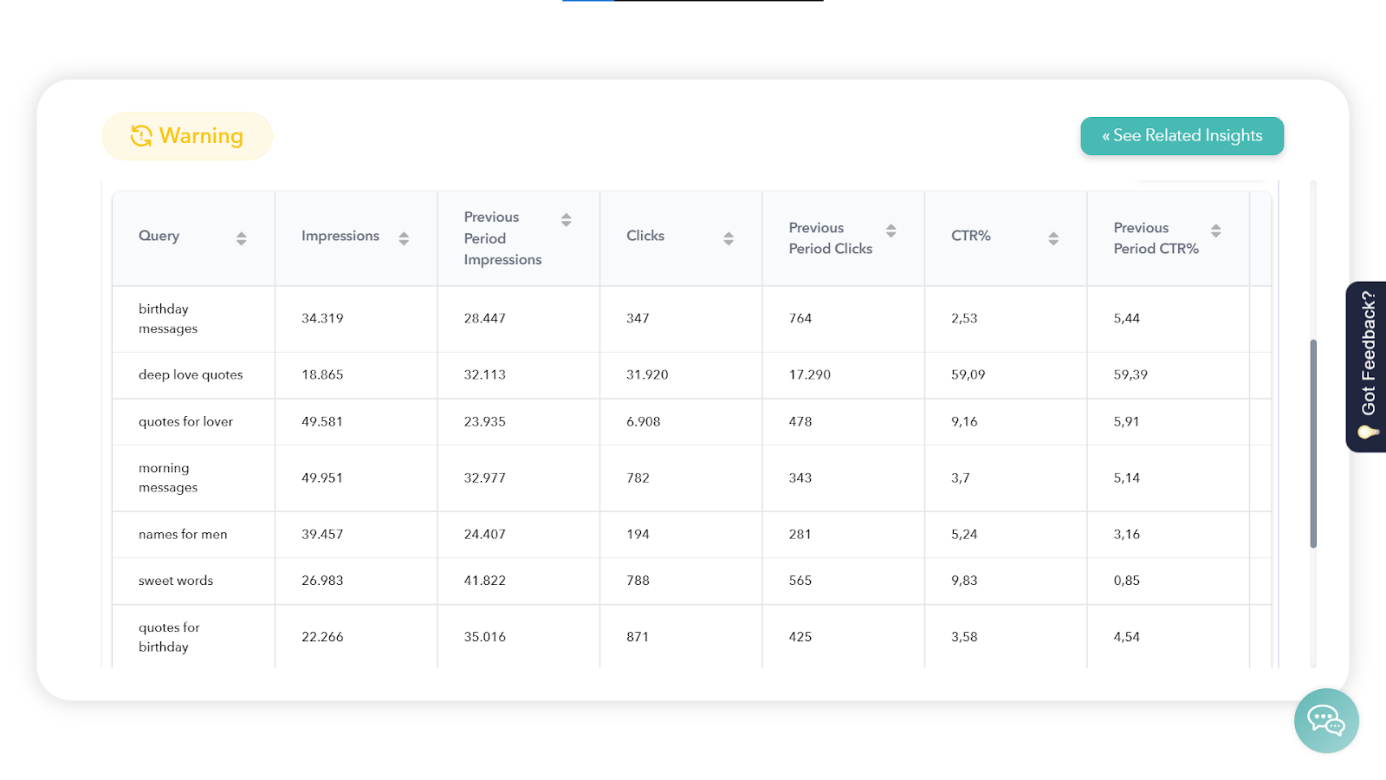Sort by Previous Period Clicks
This screenshot has height=780, width=1386.
[891, 231]
